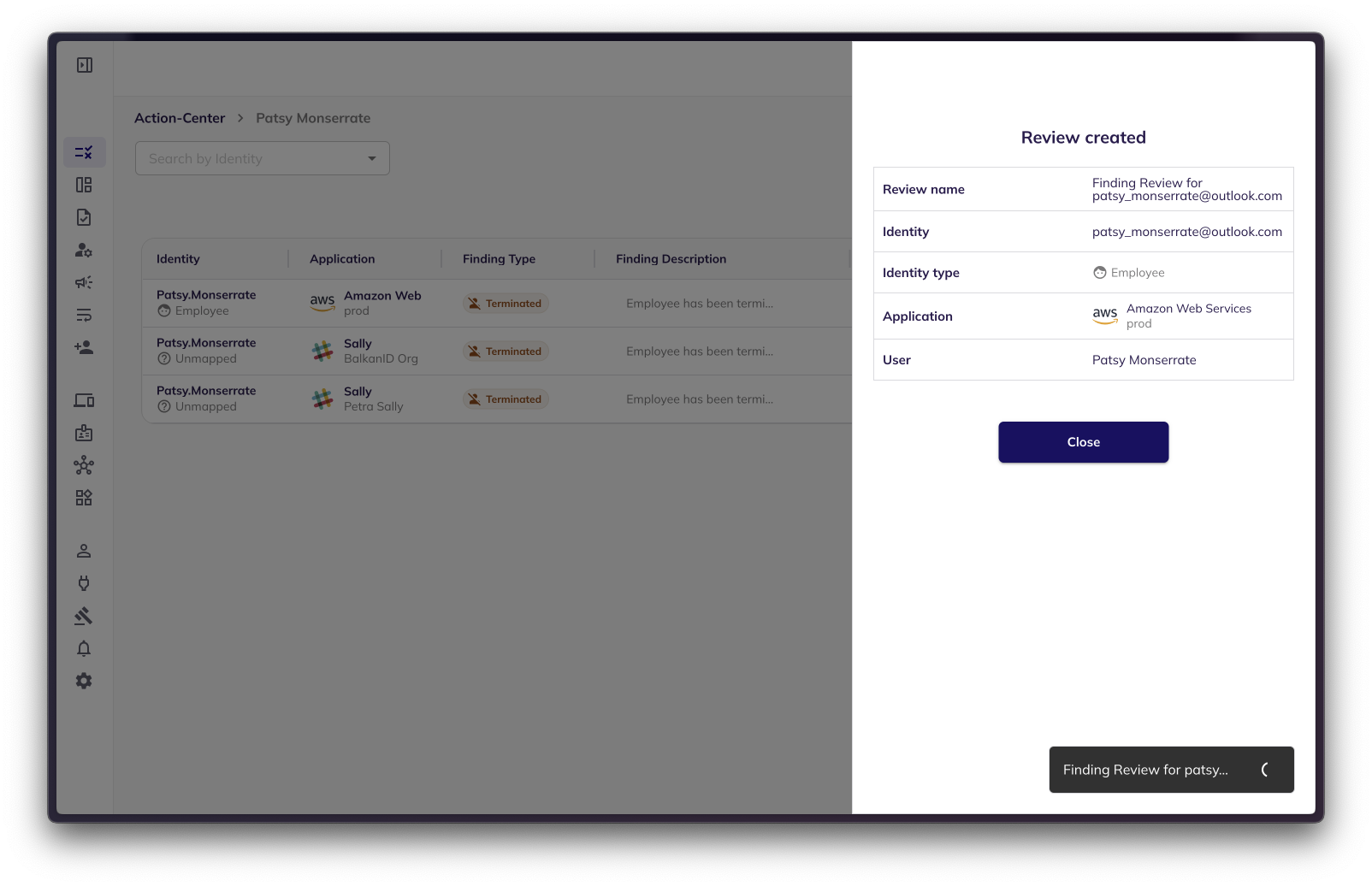
Task: Open the Action Center checklist icon
Action: [x=84, y=152]
